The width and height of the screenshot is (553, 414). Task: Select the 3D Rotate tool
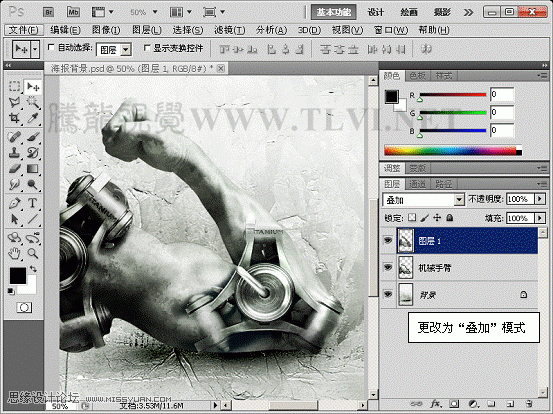point(14,238)
